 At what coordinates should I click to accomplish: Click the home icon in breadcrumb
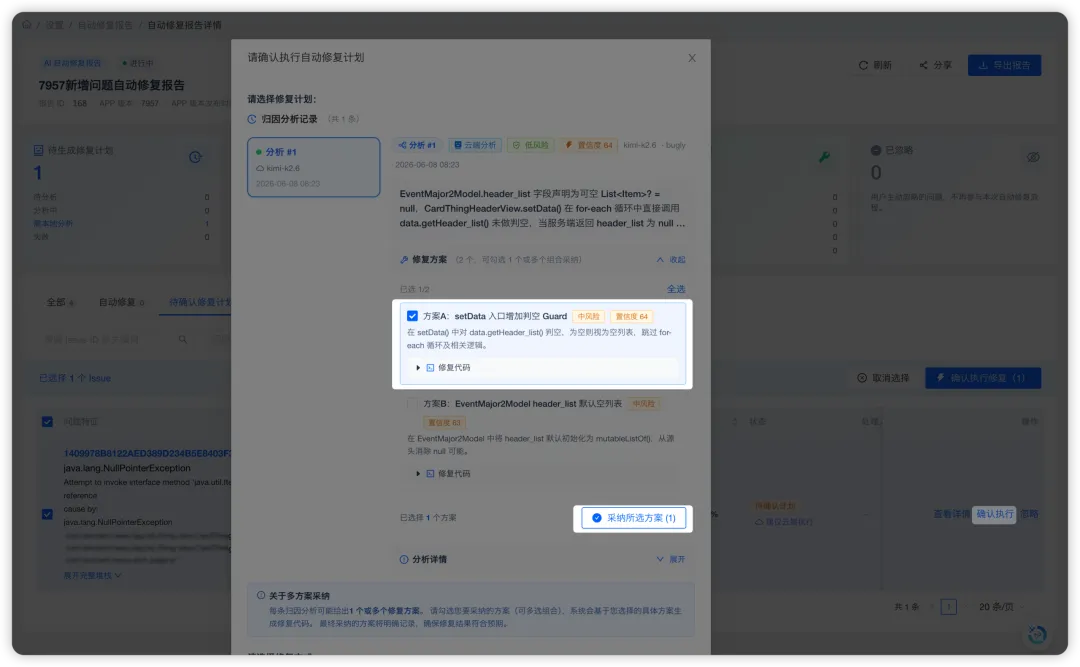click(27, 25)
